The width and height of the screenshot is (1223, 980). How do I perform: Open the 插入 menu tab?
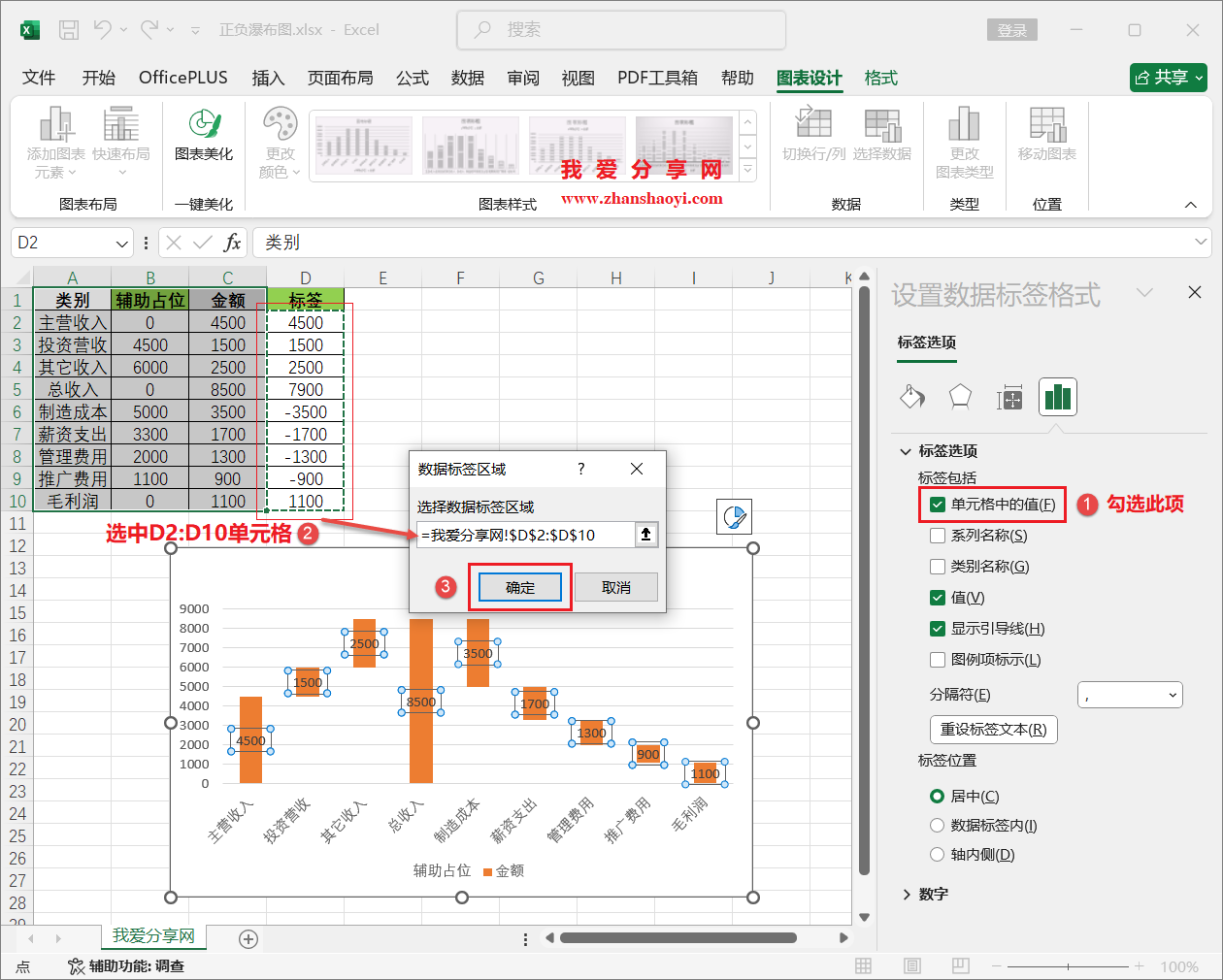[268, 78]
